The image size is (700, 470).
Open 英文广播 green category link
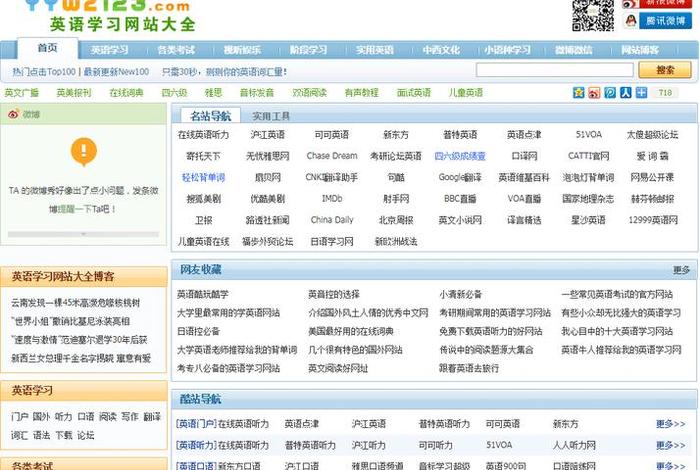(x=22, y=93)
